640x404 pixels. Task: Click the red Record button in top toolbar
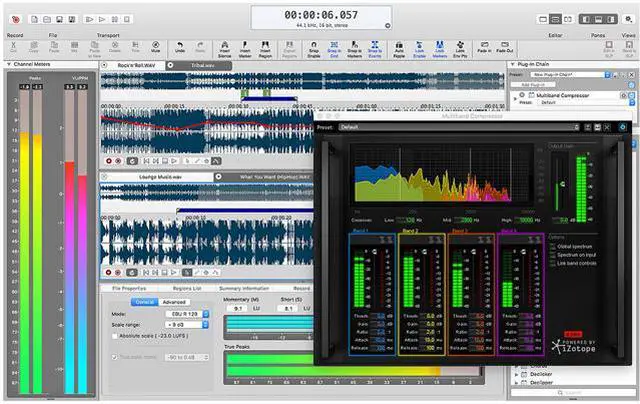click(16, 19)
